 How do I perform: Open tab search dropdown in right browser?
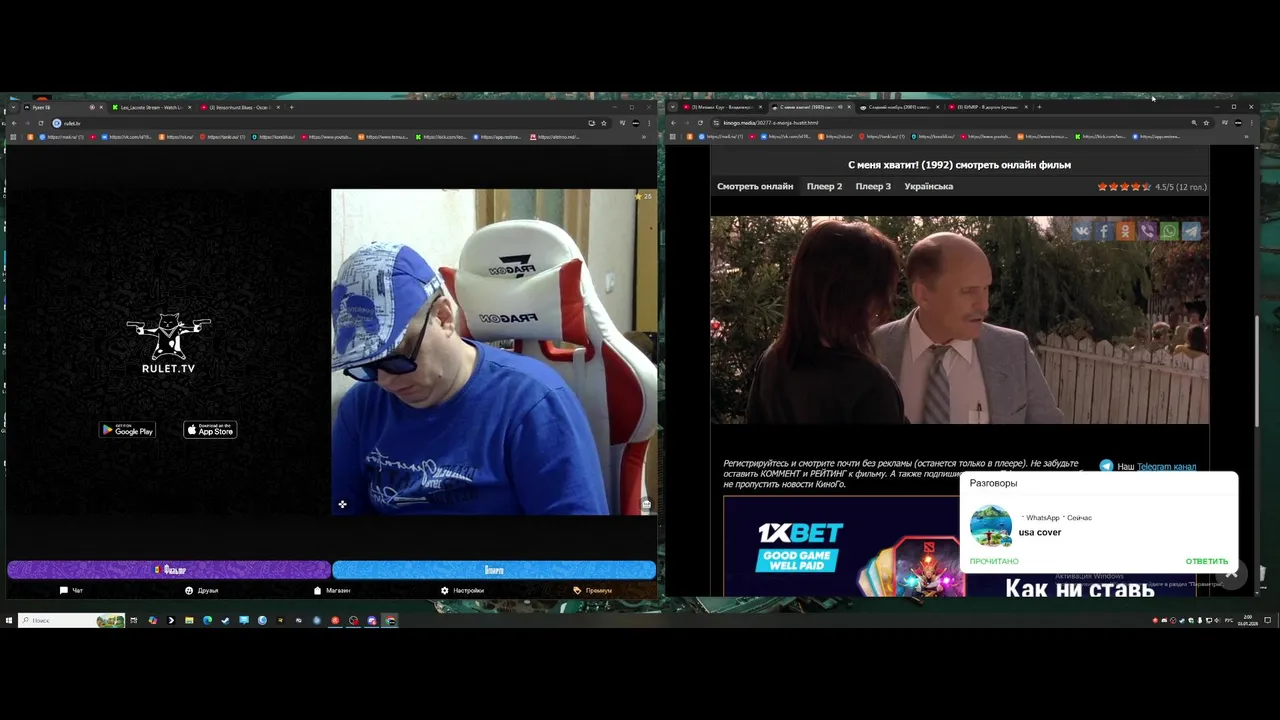(x=672, y=107)
